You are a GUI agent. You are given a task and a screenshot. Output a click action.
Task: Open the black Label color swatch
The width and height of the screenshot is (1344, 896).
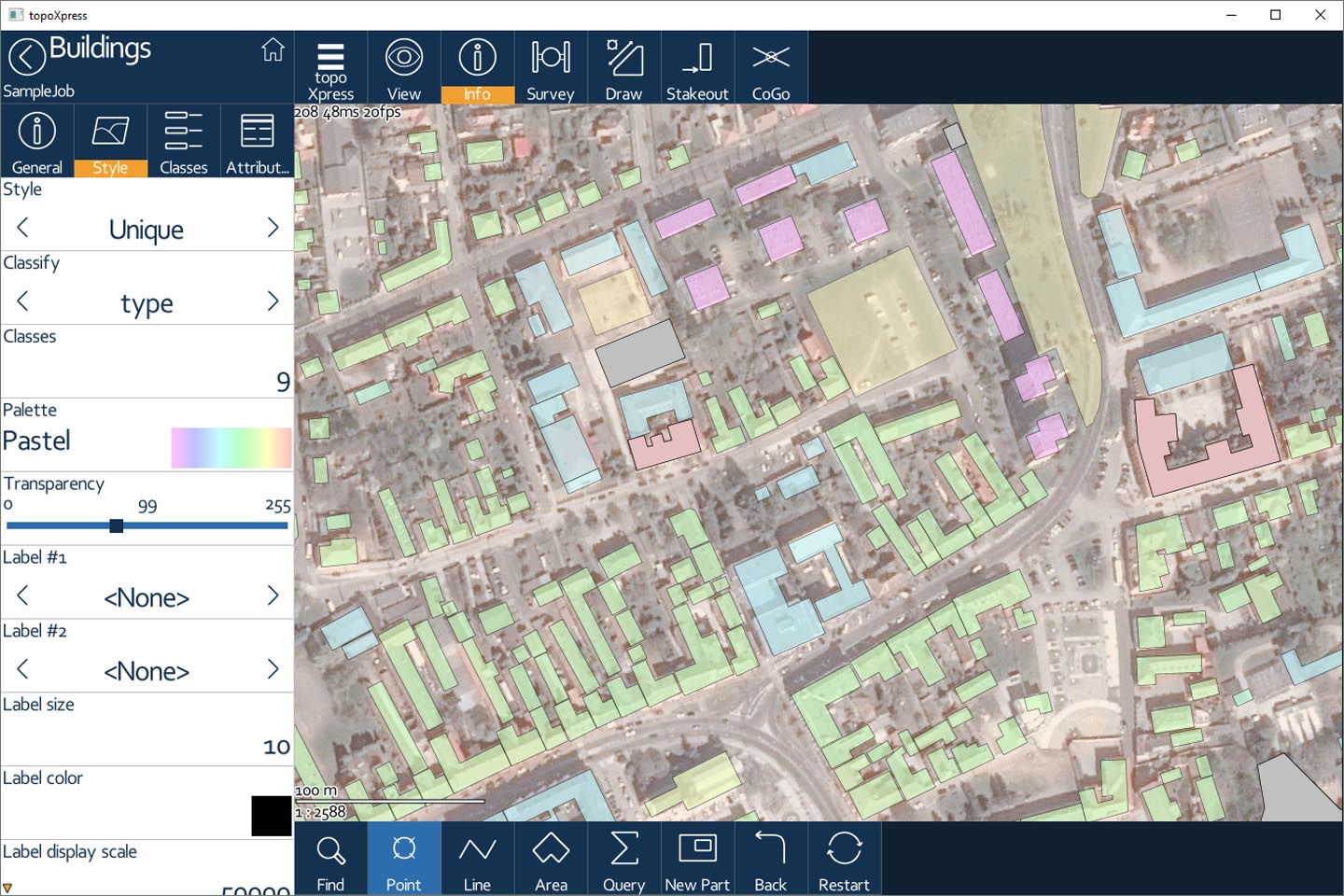coord(272,816)
